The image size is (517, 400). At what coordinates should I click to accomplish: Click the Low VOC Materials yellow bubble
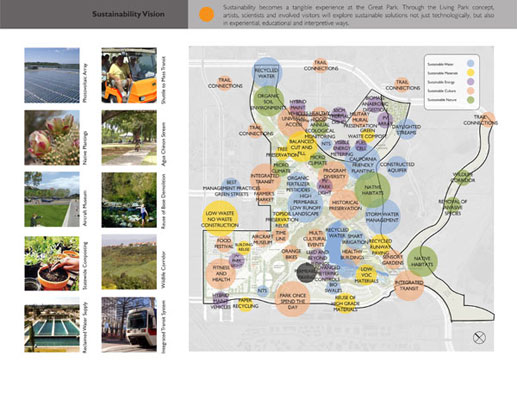pos(366,275)
